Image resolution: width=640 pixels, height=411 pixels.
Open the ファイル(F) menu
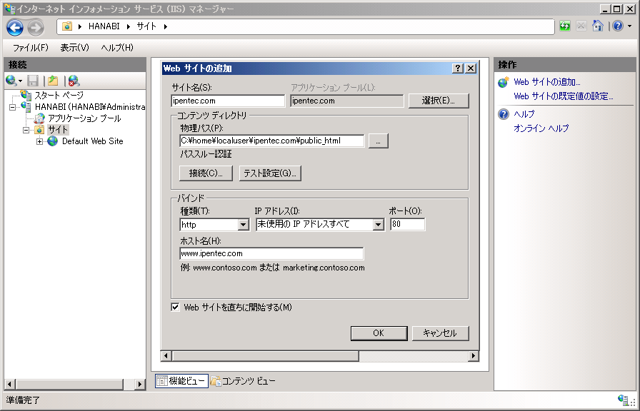31,48
